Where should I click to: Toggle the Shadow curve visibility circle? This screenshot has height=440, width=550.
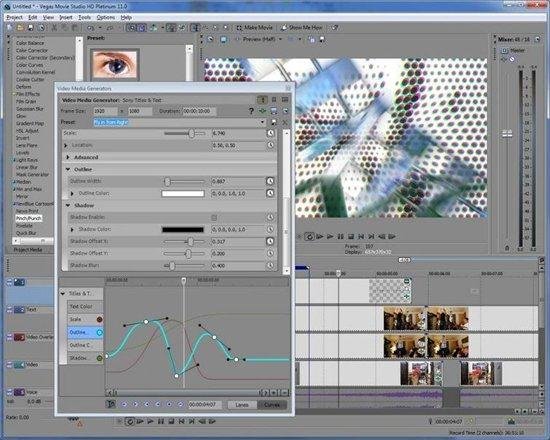tap(100, 358)
